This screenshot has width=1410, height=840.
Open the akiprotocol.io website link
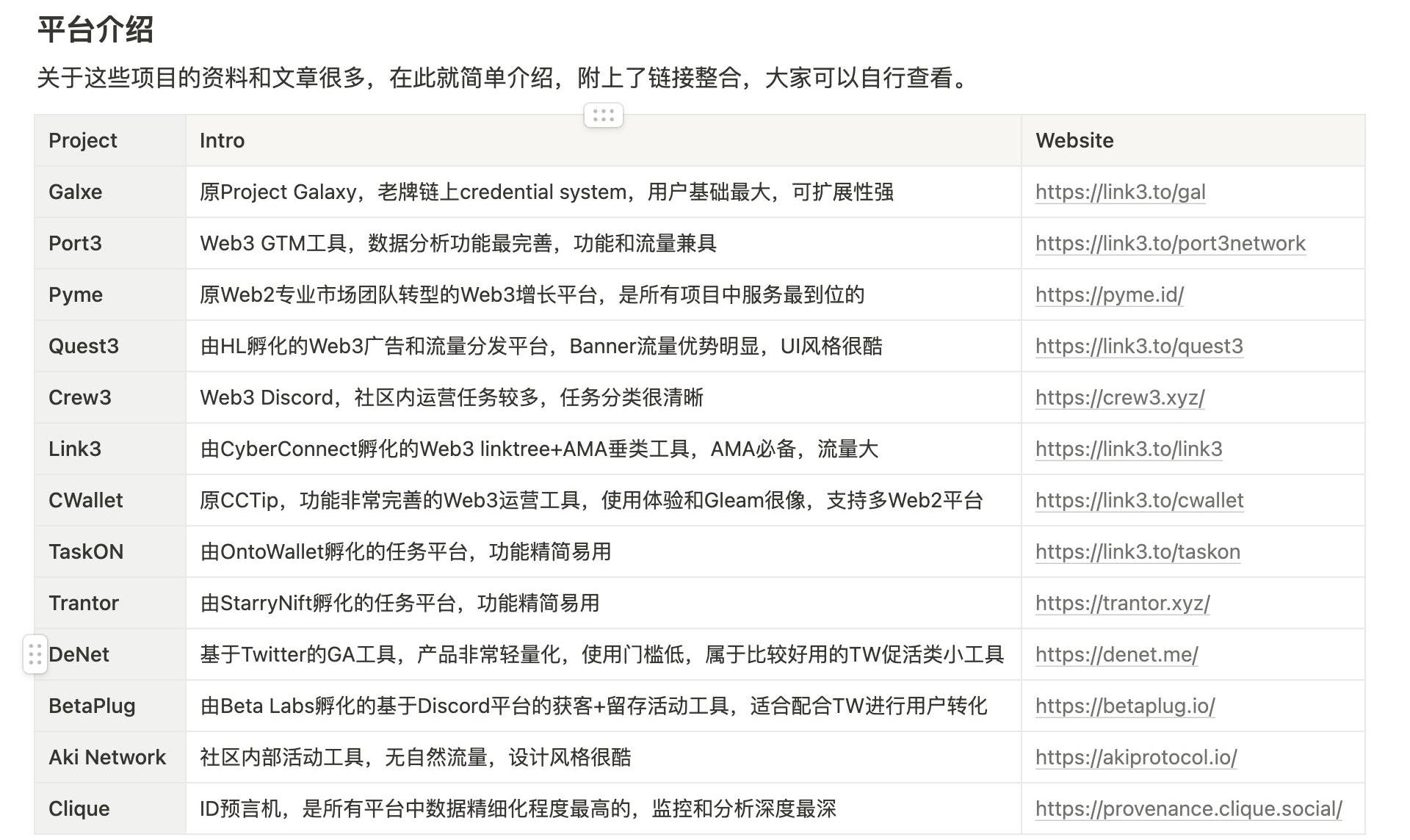tap(1136, 757)
